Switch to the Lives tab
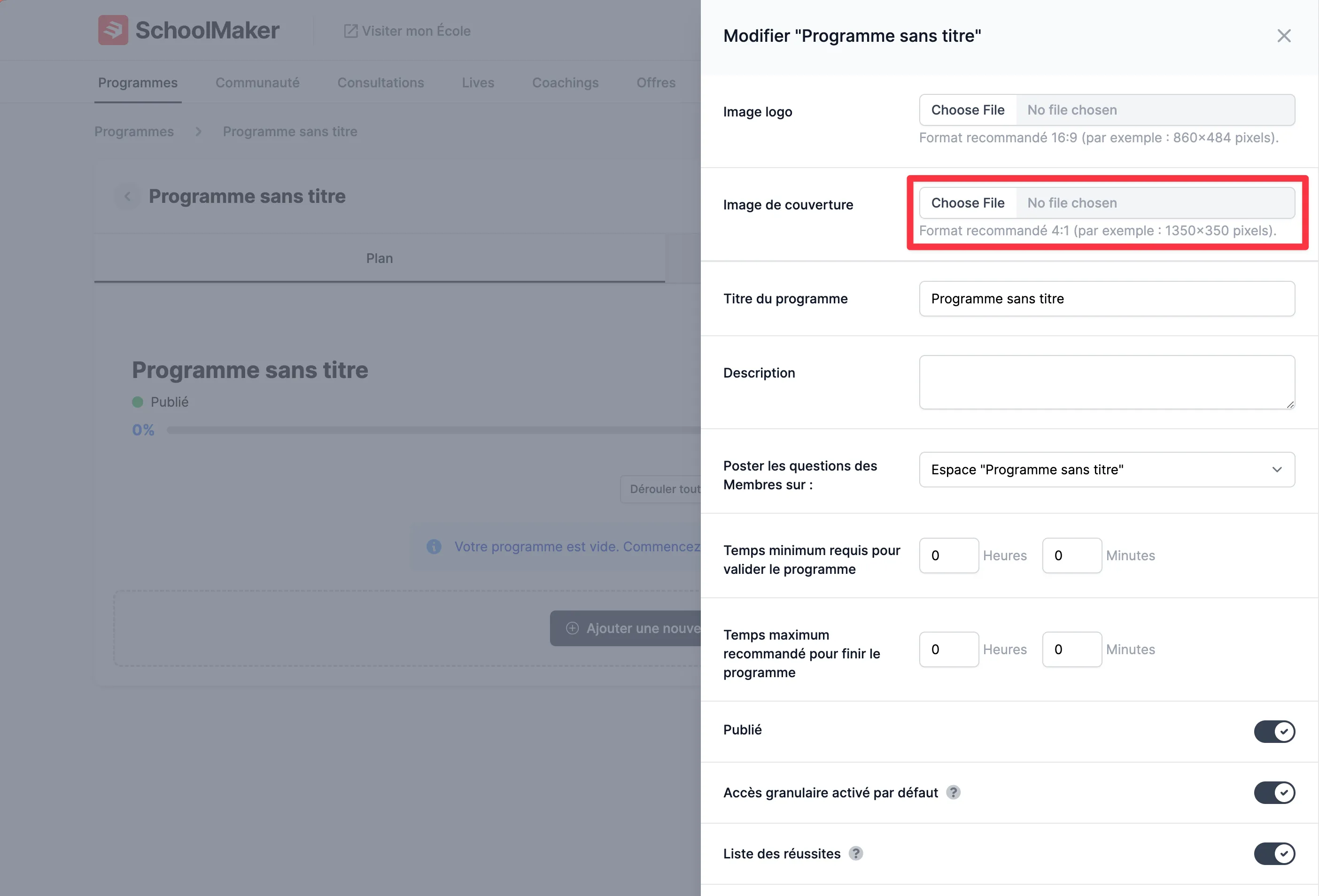Viewport: 1319px width, 896px height. click(x=478, y=83)
